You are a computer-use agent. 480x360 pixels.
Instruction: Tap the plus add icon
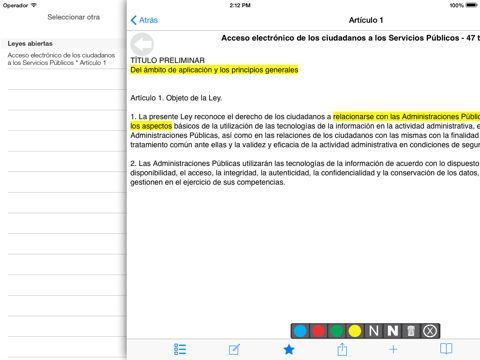(x=393, y=349)
